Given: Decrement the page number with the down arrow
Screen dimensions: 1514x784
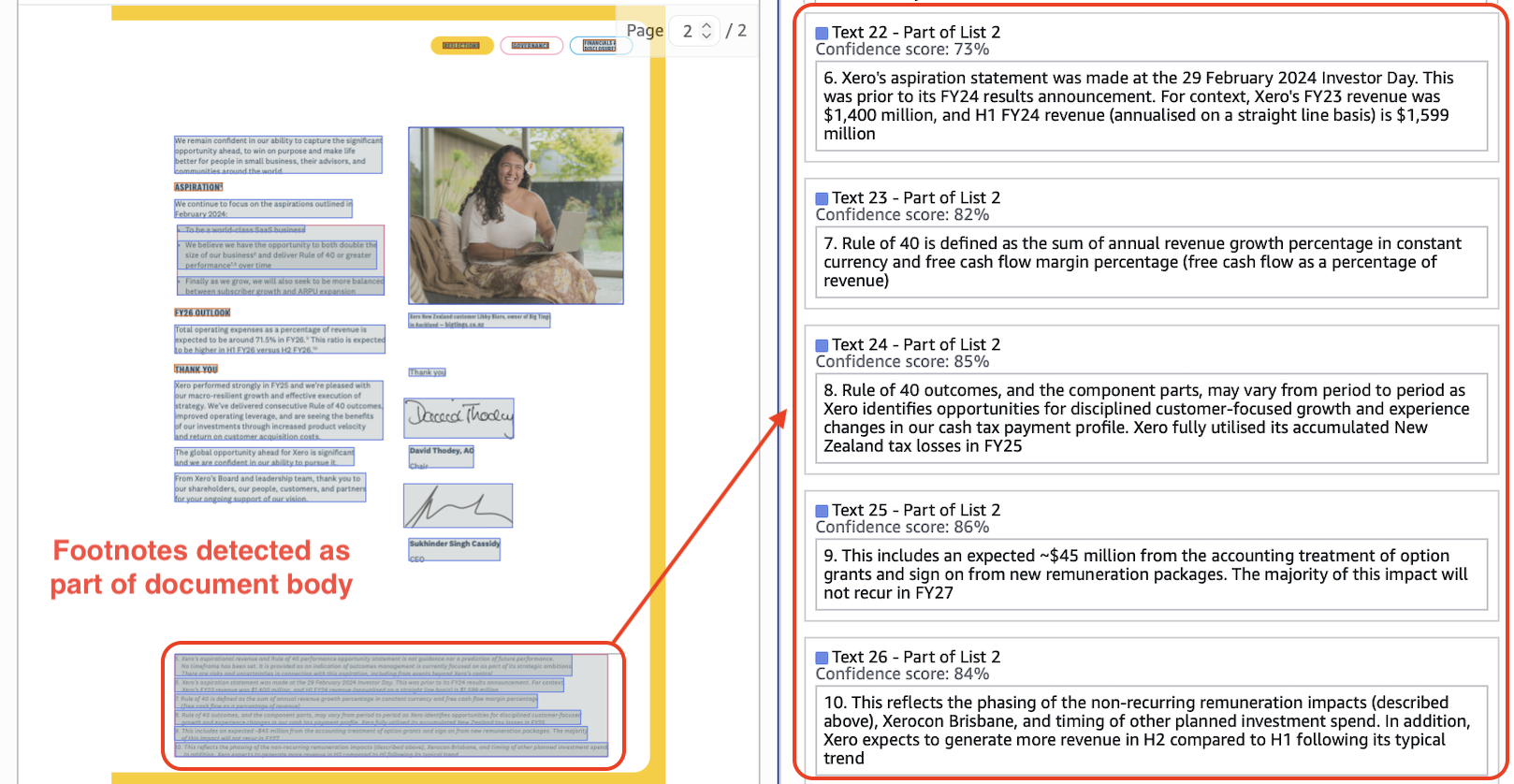Looking at the screenshot, I should [x=706, y=36].
